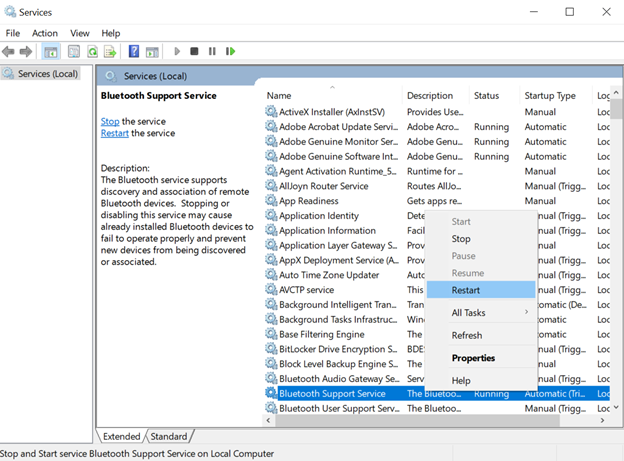Screen dimensions: 624x461
Task: Click the gear icon of BitLocker Drive Encryption
Action: (271, 349)
